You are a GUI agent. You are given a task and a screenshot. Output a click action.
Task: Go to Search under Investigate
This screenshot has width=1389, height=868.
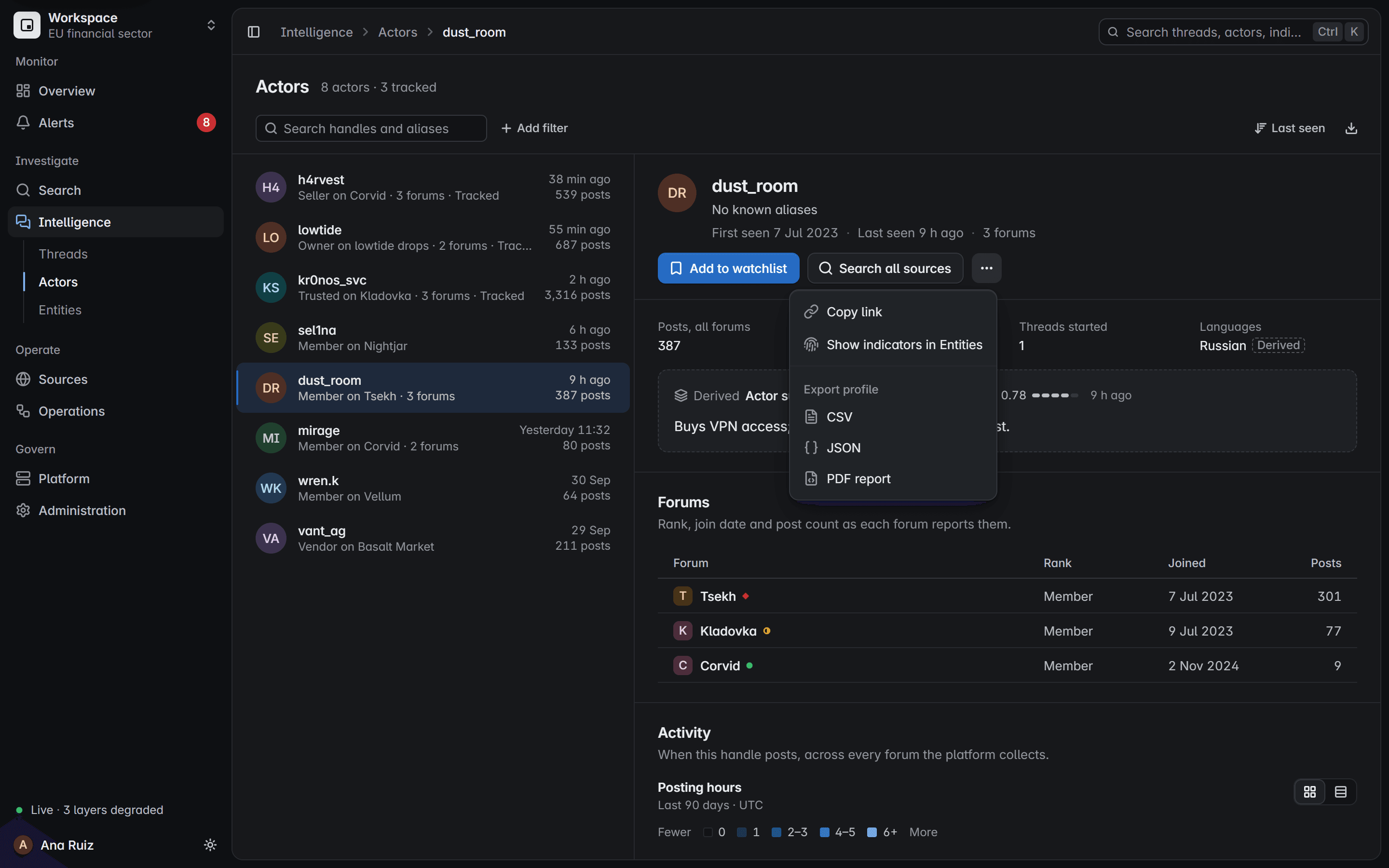click(116, 190)
